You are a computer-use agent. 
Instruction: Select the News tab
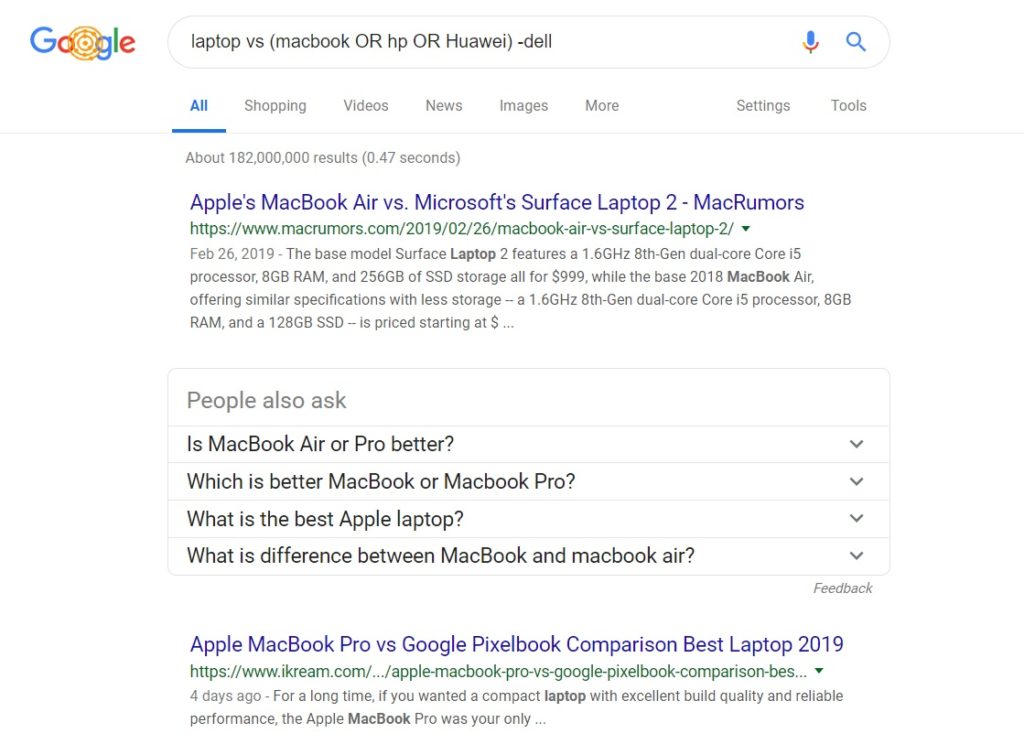pos(443,106)
